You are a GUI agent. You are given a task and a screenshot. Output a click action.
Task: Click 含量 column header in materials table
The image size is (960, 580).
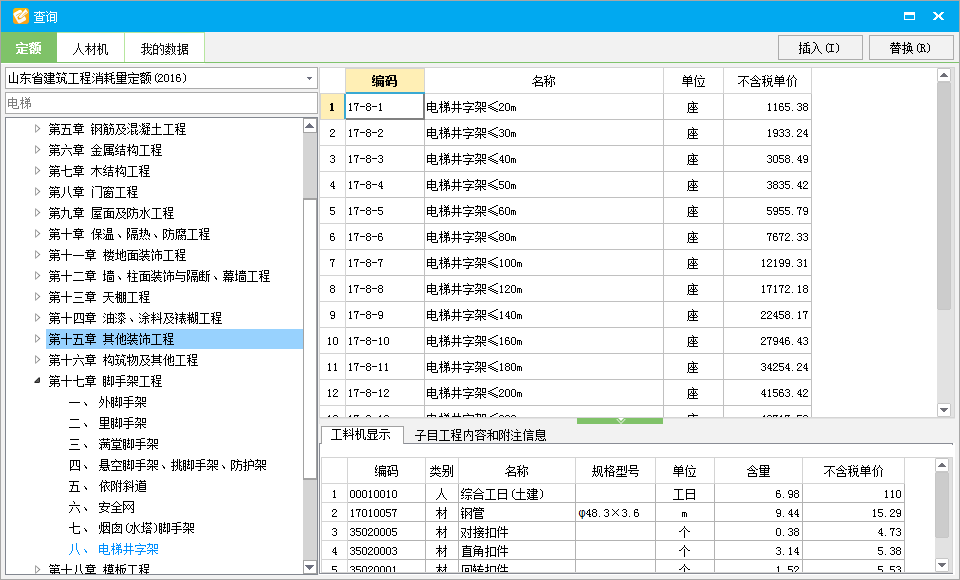coord(758,471)
